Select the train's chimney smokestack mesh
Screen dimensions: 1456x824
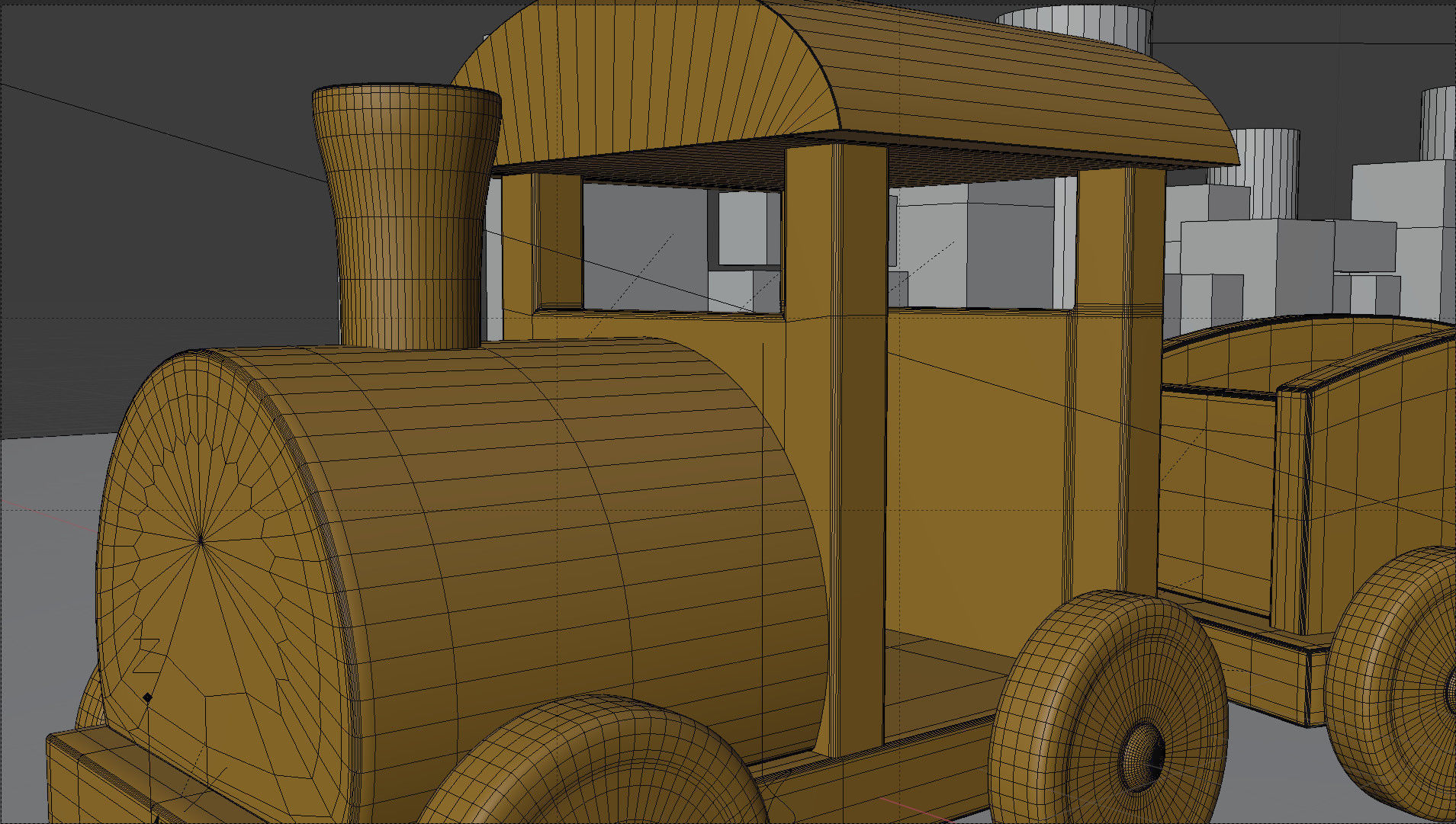click(x=407, y=217)
